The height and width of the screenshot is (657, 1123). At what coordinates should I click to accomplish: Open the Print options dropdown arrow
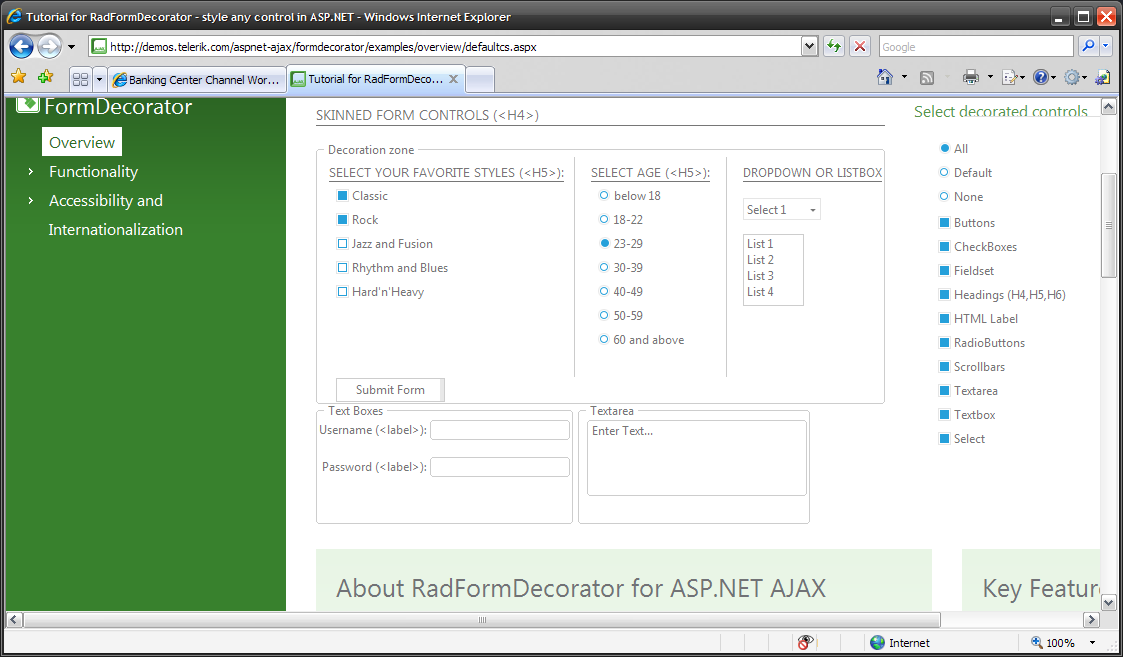coord(990,77)
